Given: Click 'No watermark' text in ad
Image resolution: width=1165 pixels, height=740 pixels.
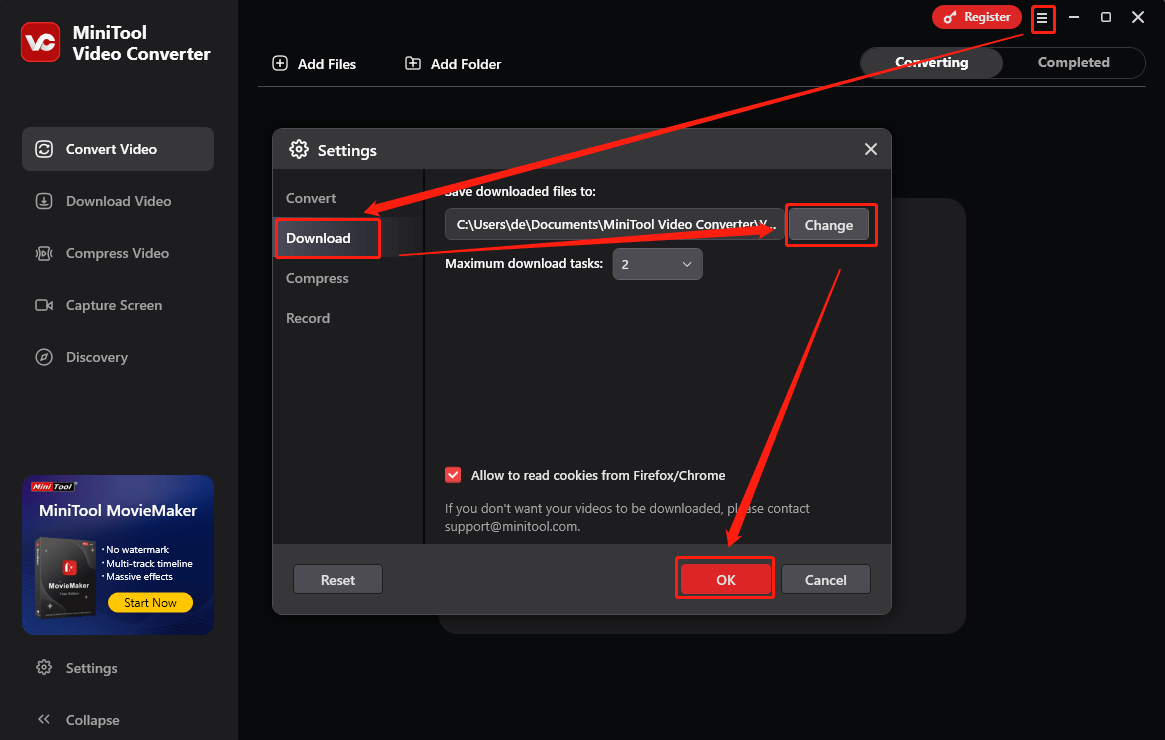Looking at the screenshot, I should pyautogui.click(x=137, y=550).
